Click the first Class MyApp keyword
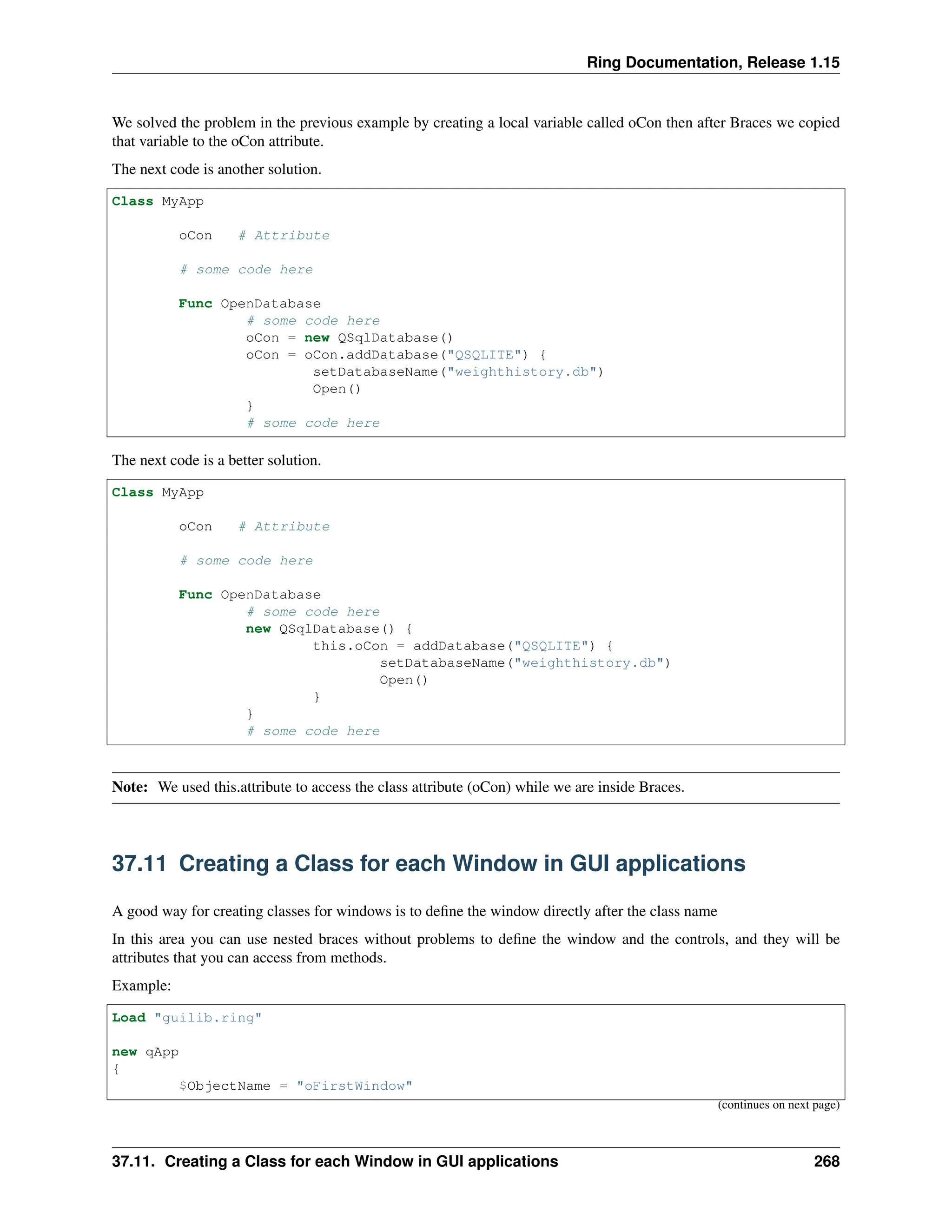This screenshot has width=952, height=1232. tap(132, 201)
